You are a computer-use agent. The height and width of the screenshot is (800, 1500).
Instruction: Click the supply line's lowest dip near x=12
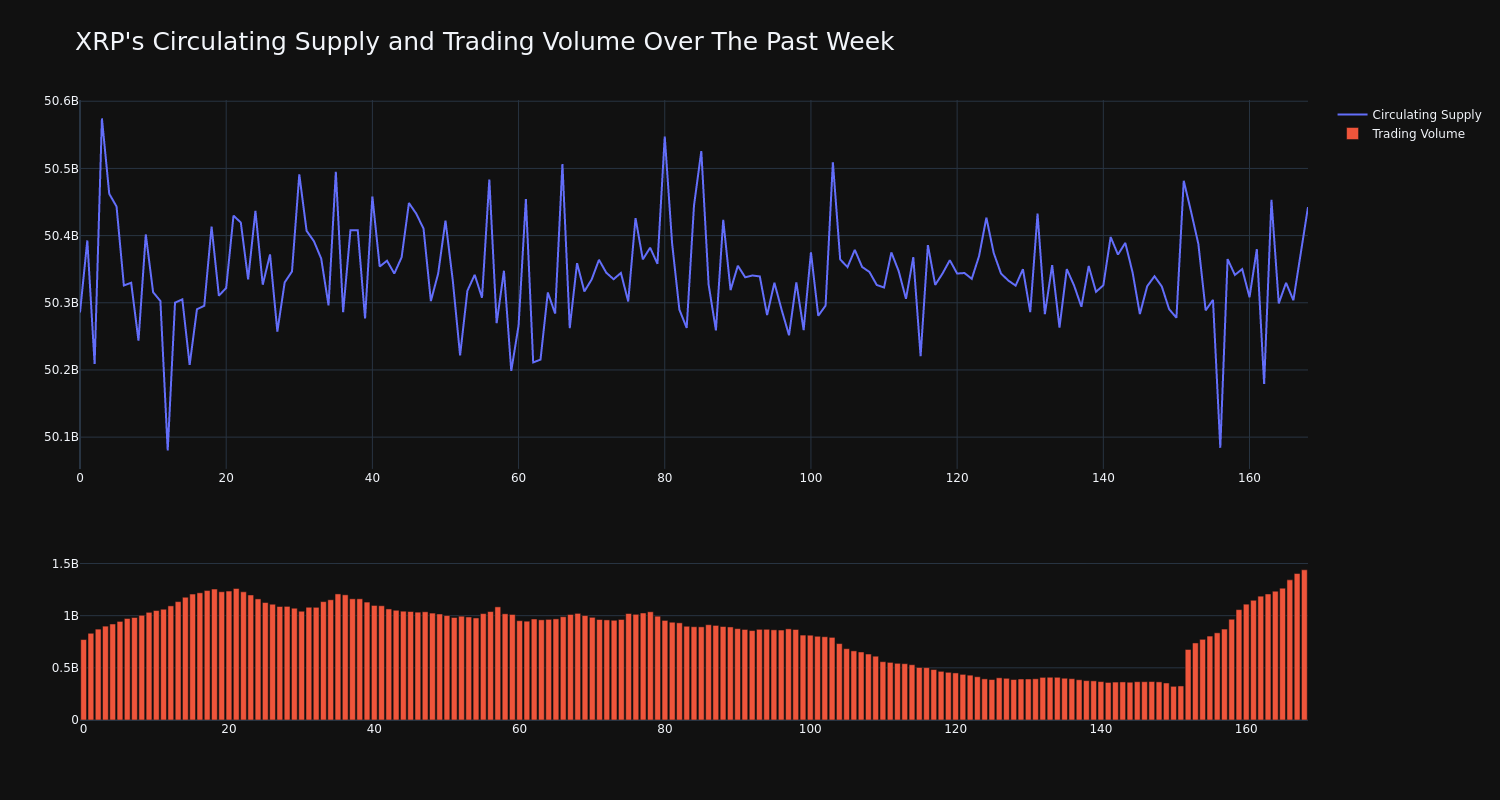(x=167, y=450)
